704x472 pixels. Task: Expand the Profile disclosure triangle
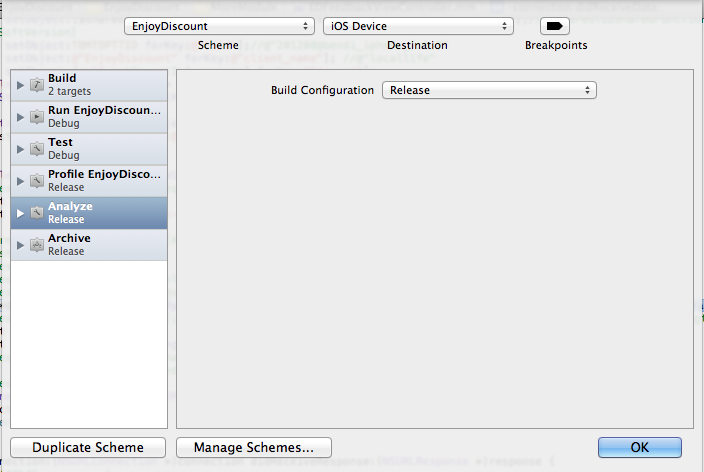(20, 181)
